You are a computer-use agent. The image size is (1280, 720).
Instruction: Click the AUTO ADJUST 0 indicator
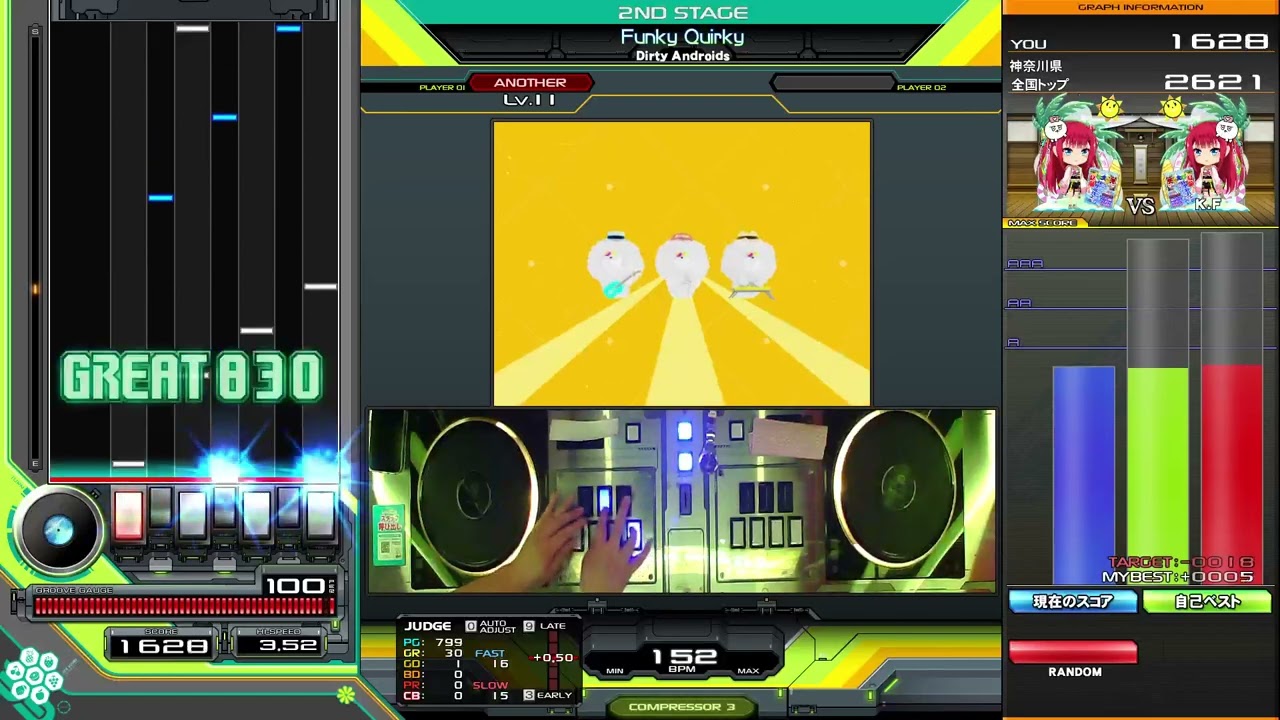pyautogui.click(x=491, y=626)
